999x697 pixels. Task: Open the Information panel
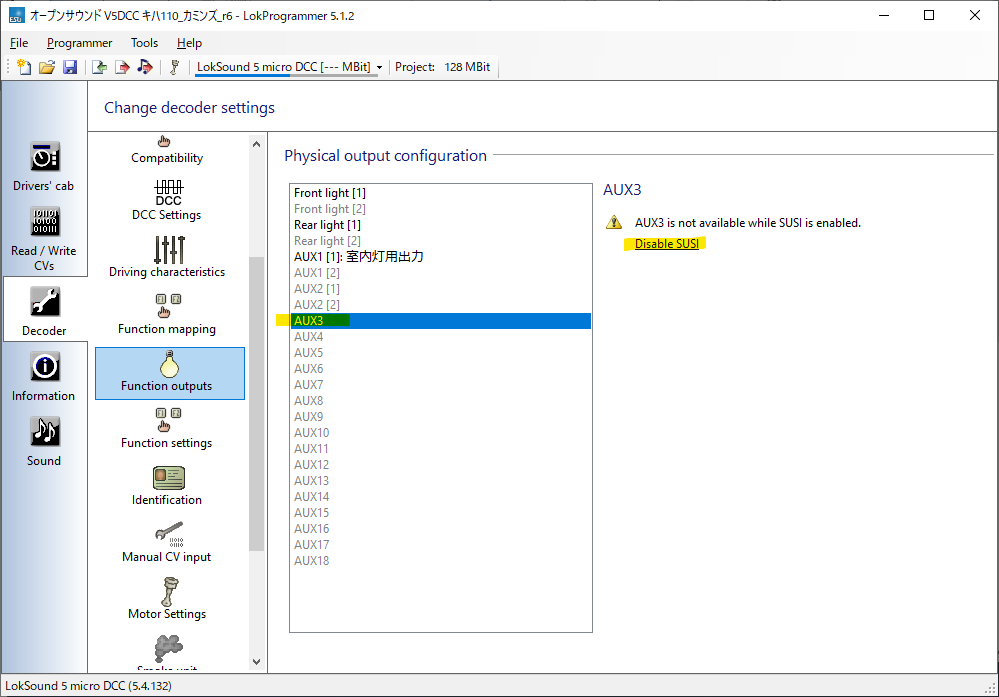coord(44,377)
